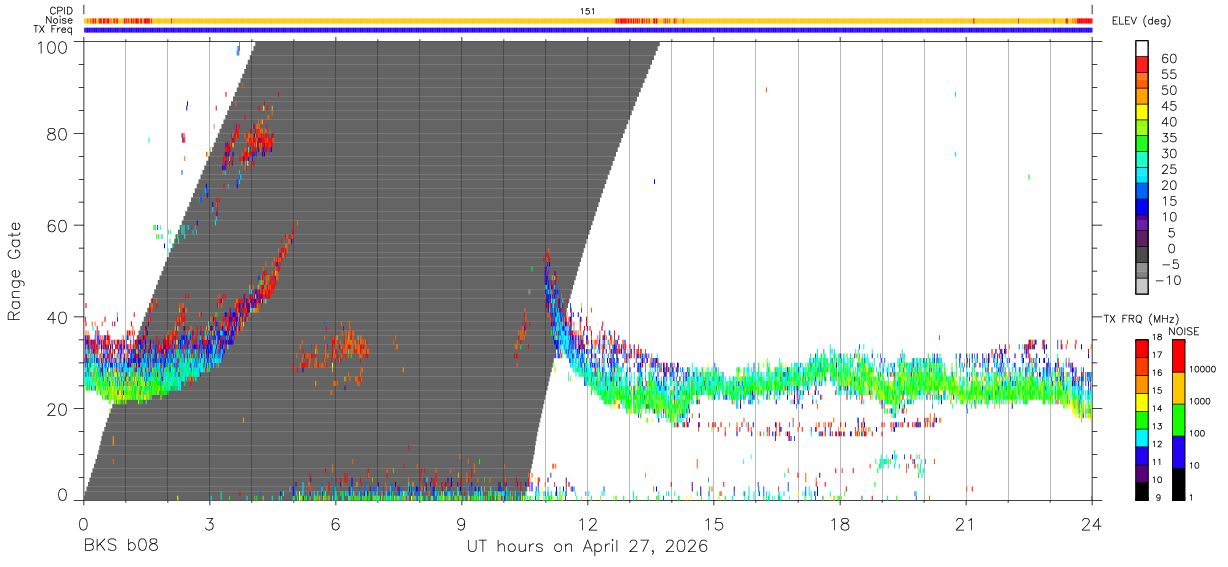Click the 45 label on ELEV scale
This screenshot has width=1228, height=567.
(1167, 106)
